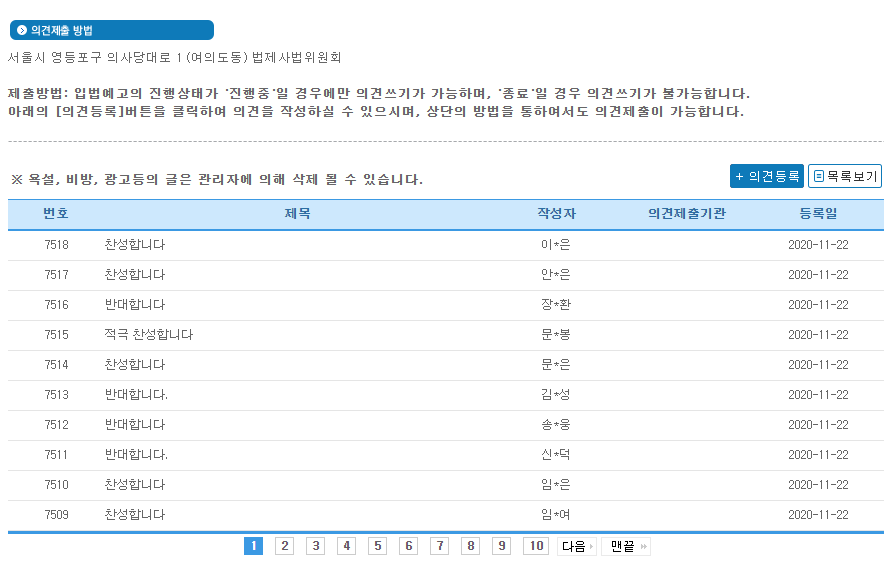Click author name 안*은
Screen dimensions: 884x569
click(x=556, y=275)
